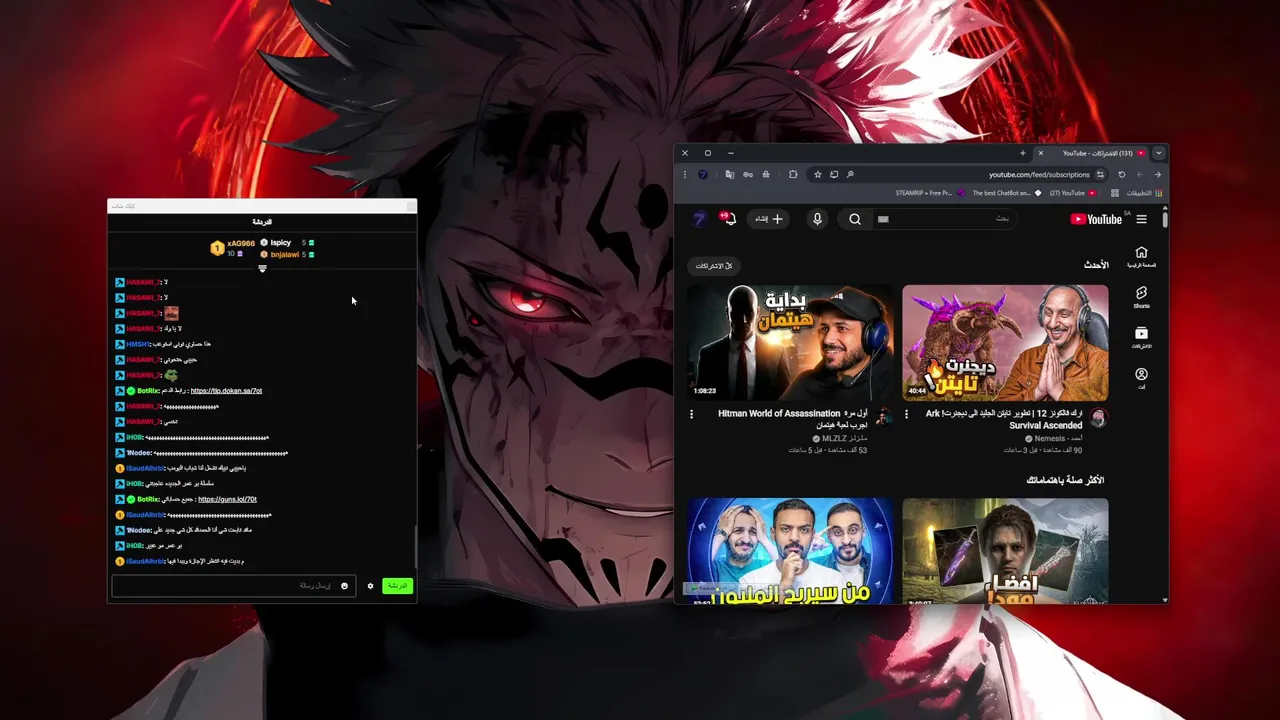Click the green frog emote in chat
This screenshot has height=720, width=1280.
pos(171,375)
